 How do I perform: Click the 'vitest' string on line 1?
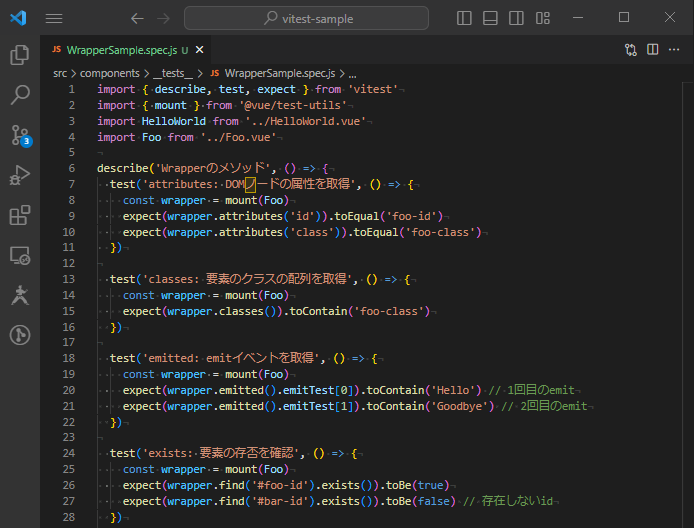click(373, 89)
